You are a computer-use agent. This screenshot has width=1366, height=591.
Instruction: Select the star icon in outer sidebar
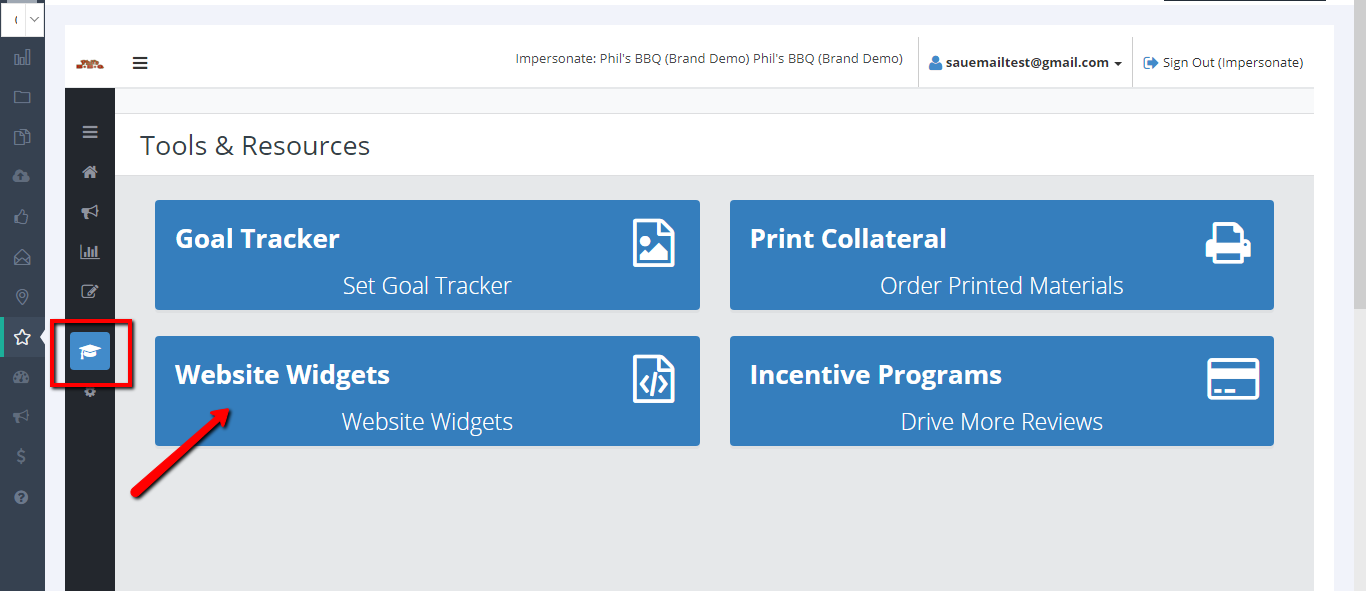pos(22,337)
